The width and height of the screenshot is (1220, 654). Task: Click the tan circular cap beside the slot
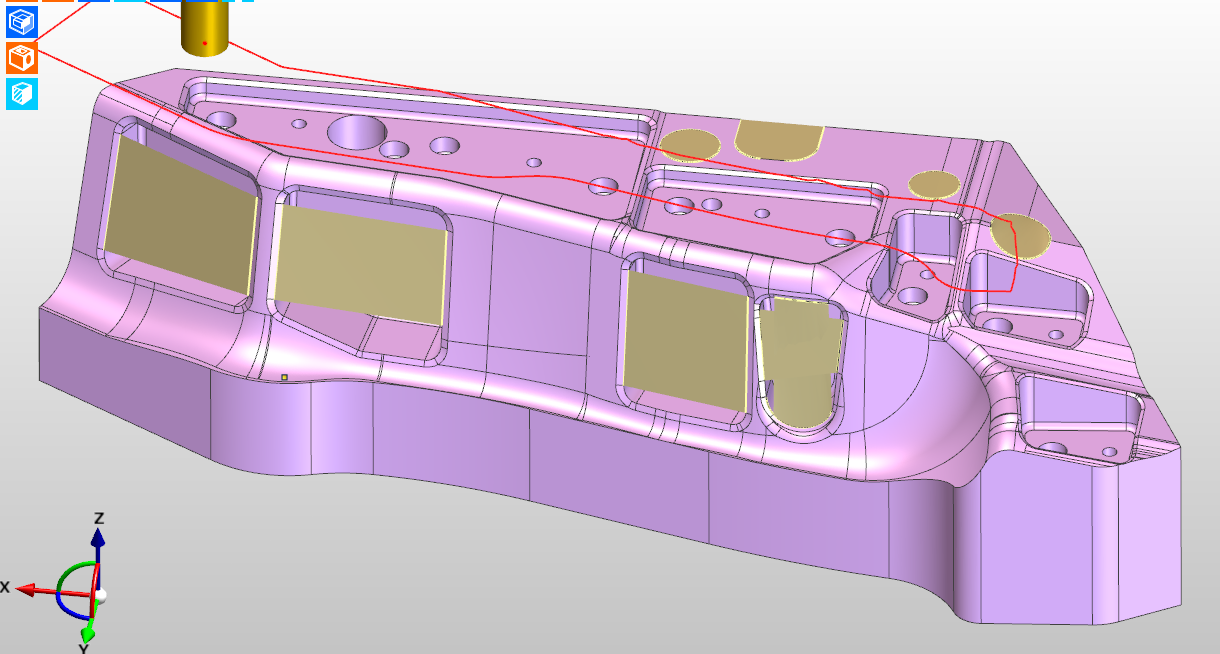pos(691,145)
